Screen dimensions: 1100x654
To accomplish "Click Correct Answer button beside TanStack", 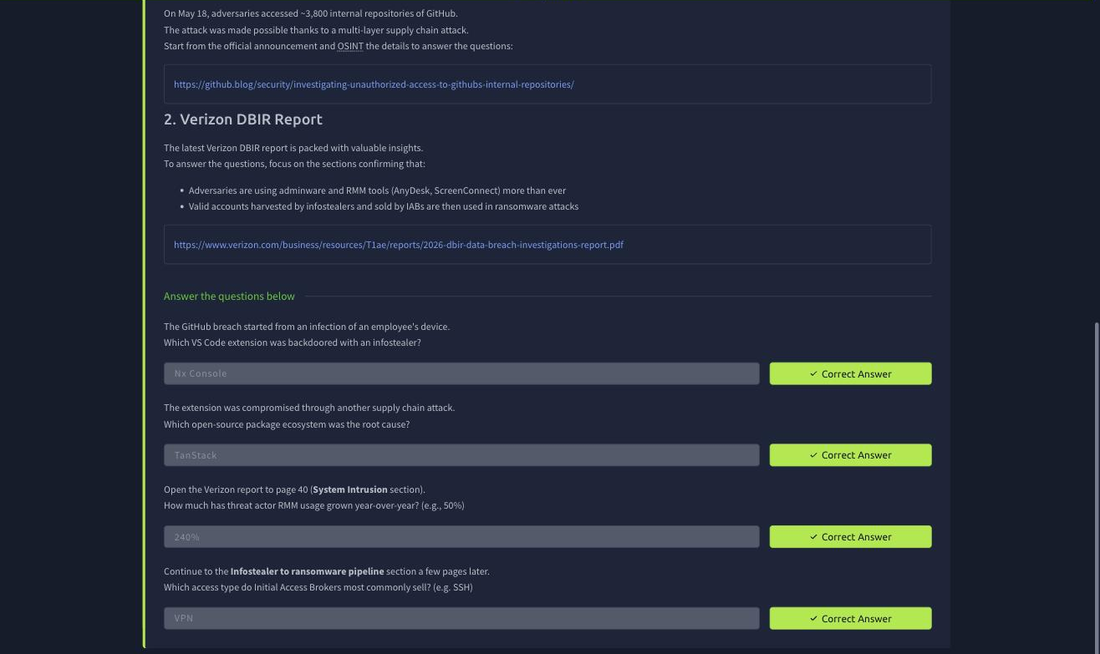I will (x=850, y=455).
